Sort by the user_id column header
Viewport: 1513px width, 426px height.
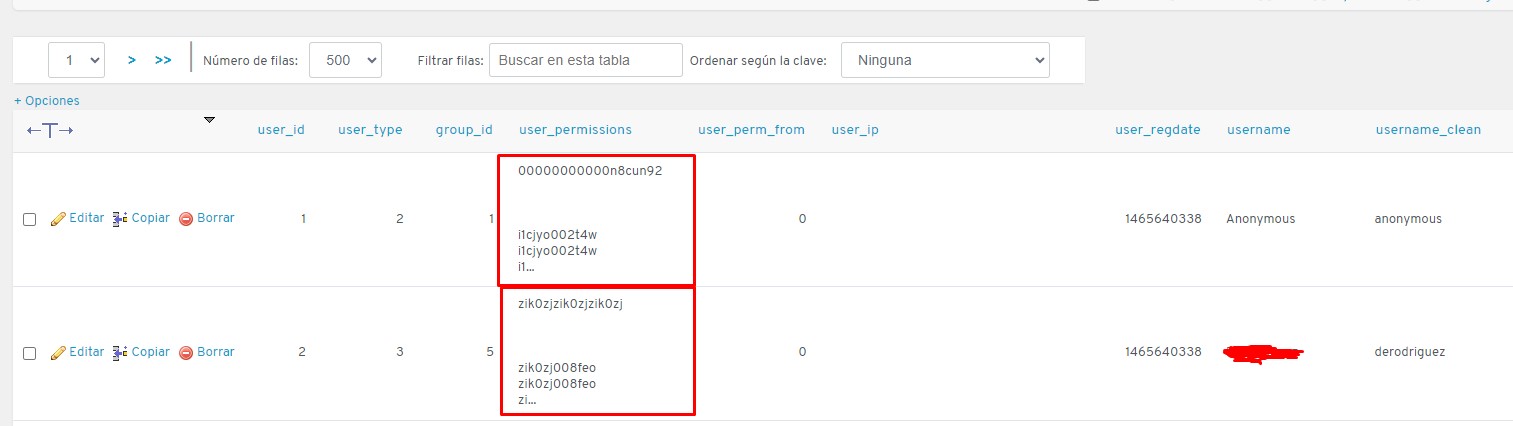coord(281,130)
